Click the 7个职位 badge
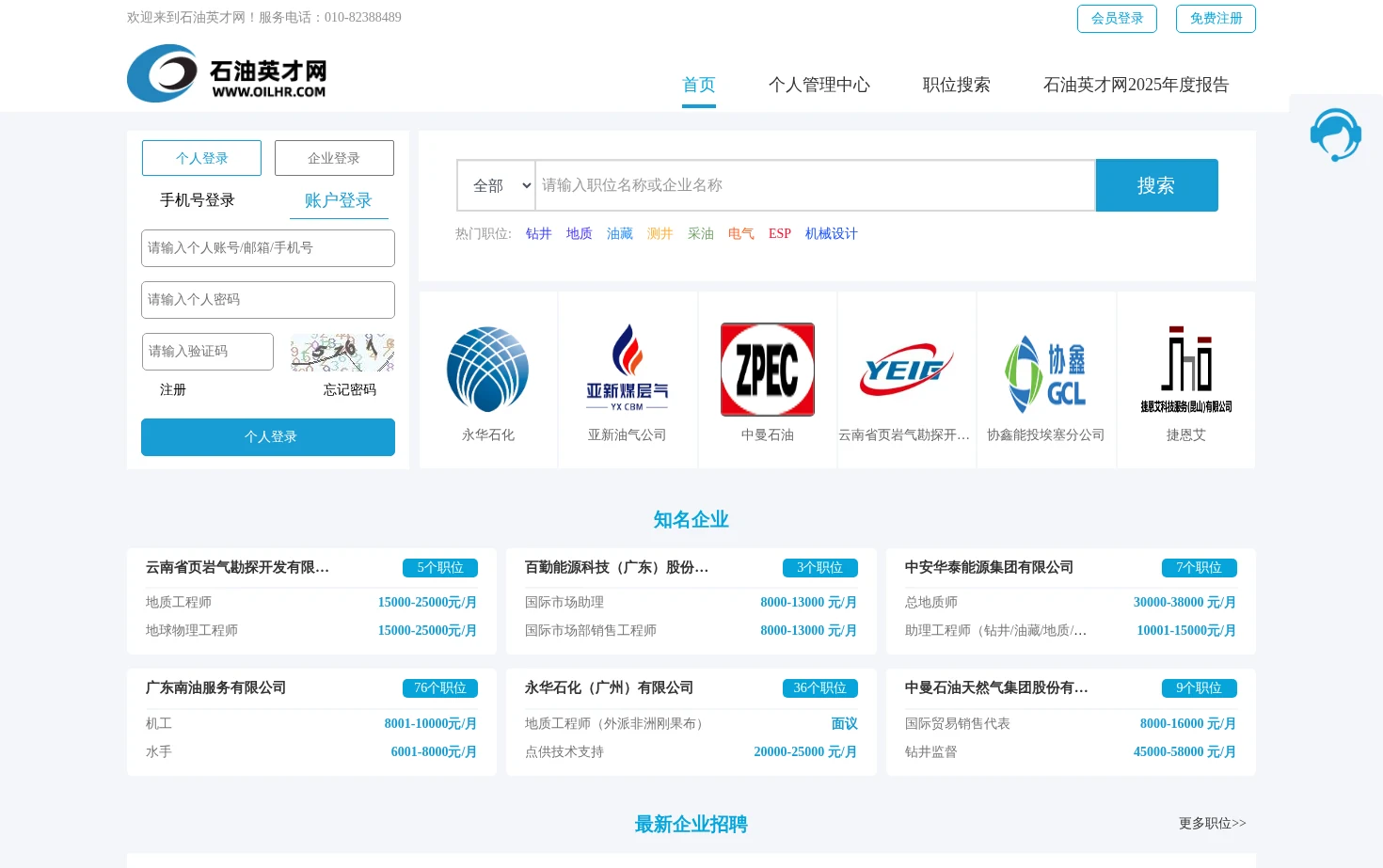Screen dimensions: 1383x868 pyautogui.click(x=1199, y=568)
